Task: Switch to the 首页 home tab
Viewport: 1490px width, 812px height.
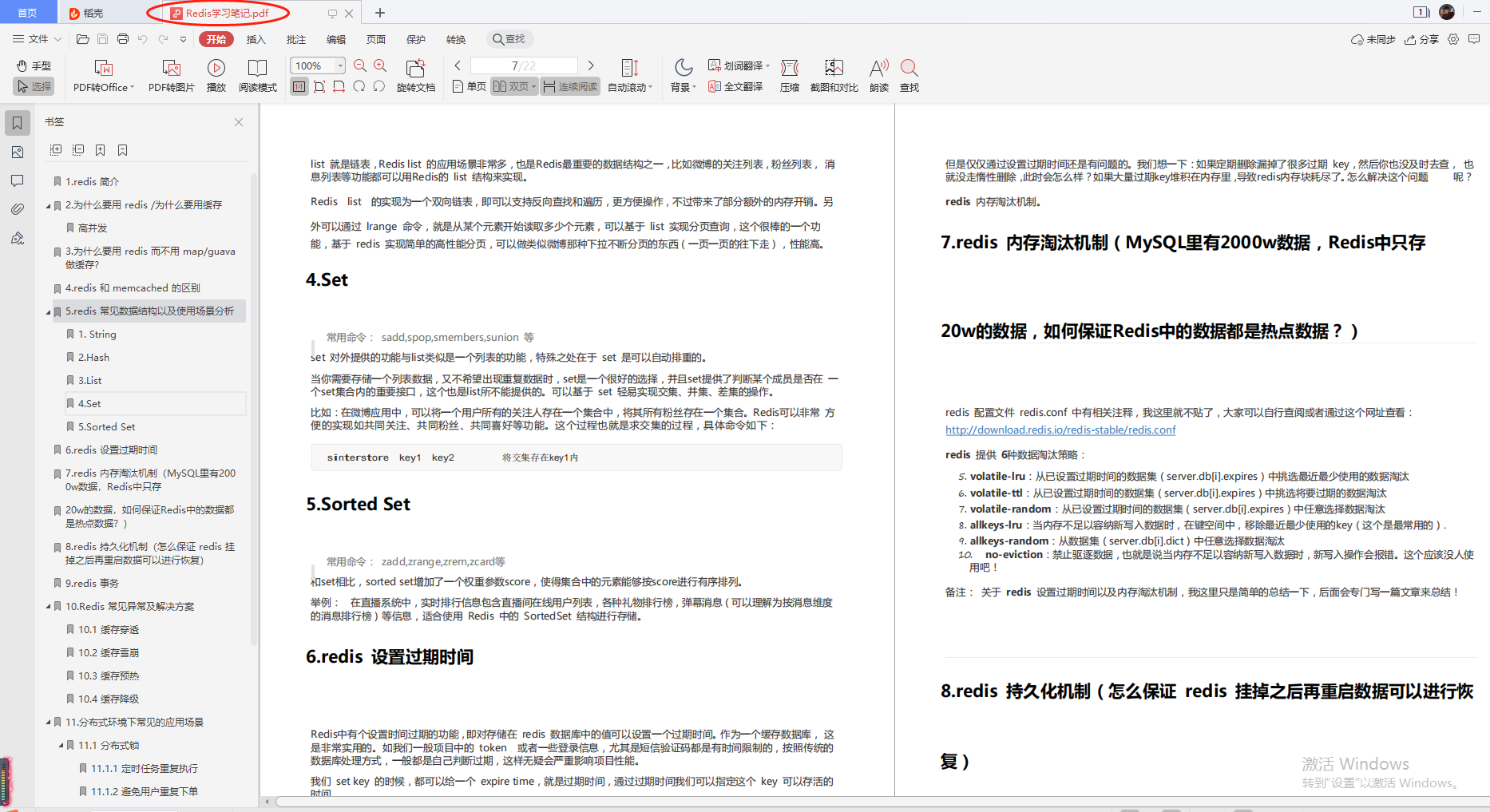Action: pyautogui.click(x=28, y=13)
